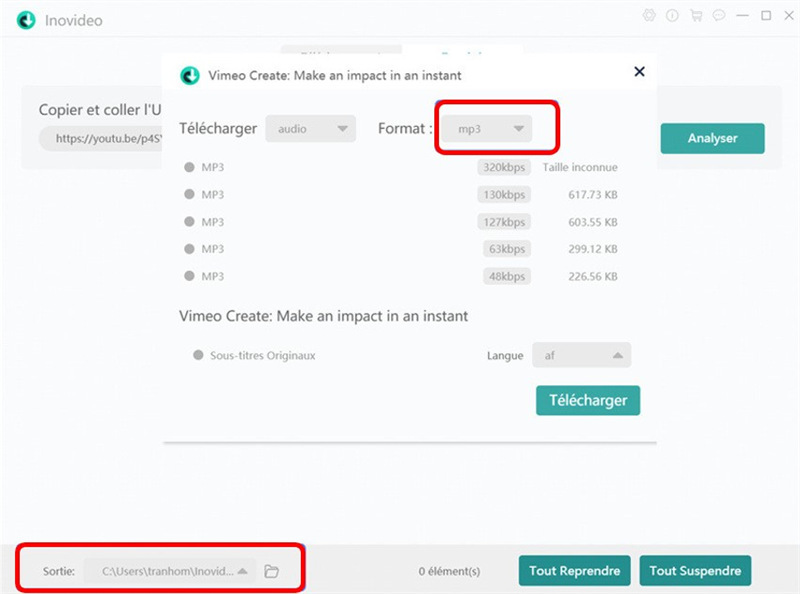Select the MP3 130kbps option
Viewport: 800px width, 594px height.
[189, 194]
